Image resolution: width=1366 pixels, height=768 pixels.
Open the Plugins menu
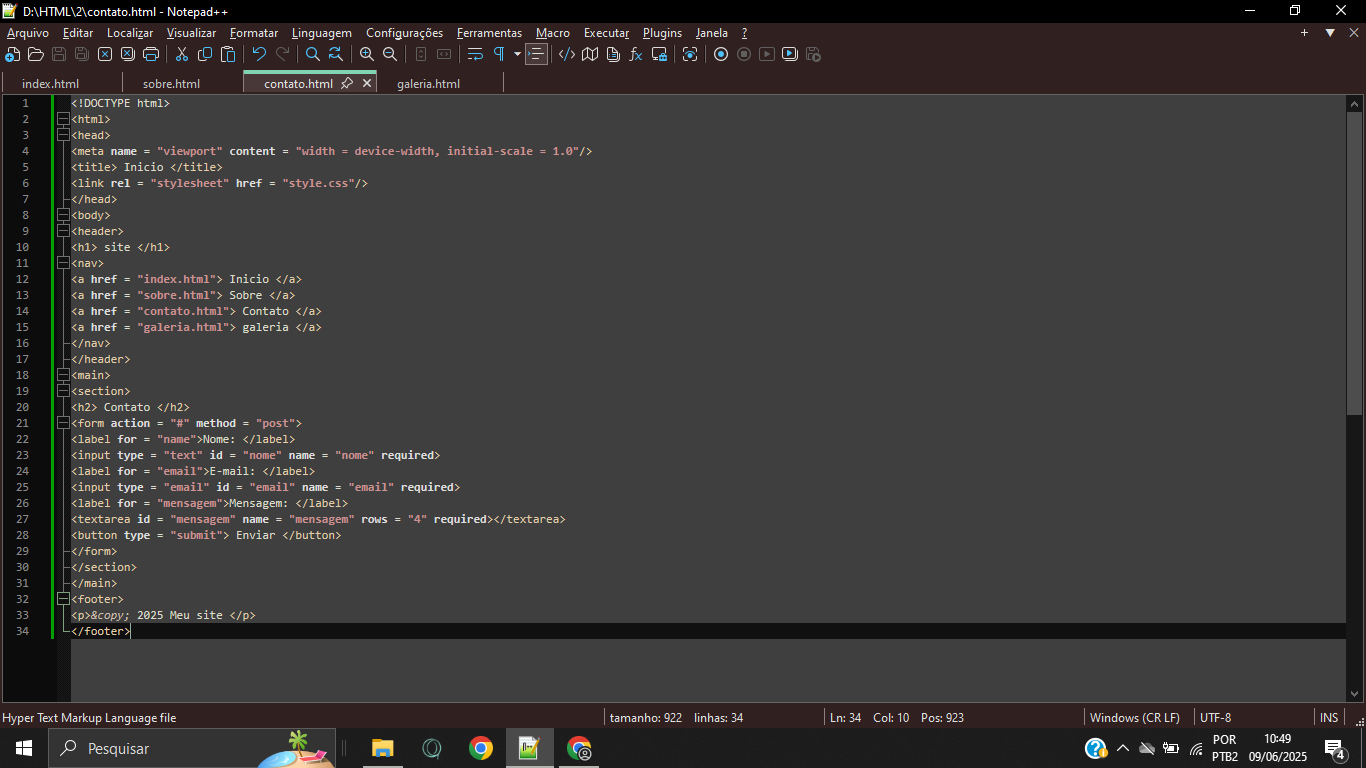tap(662, 33)
